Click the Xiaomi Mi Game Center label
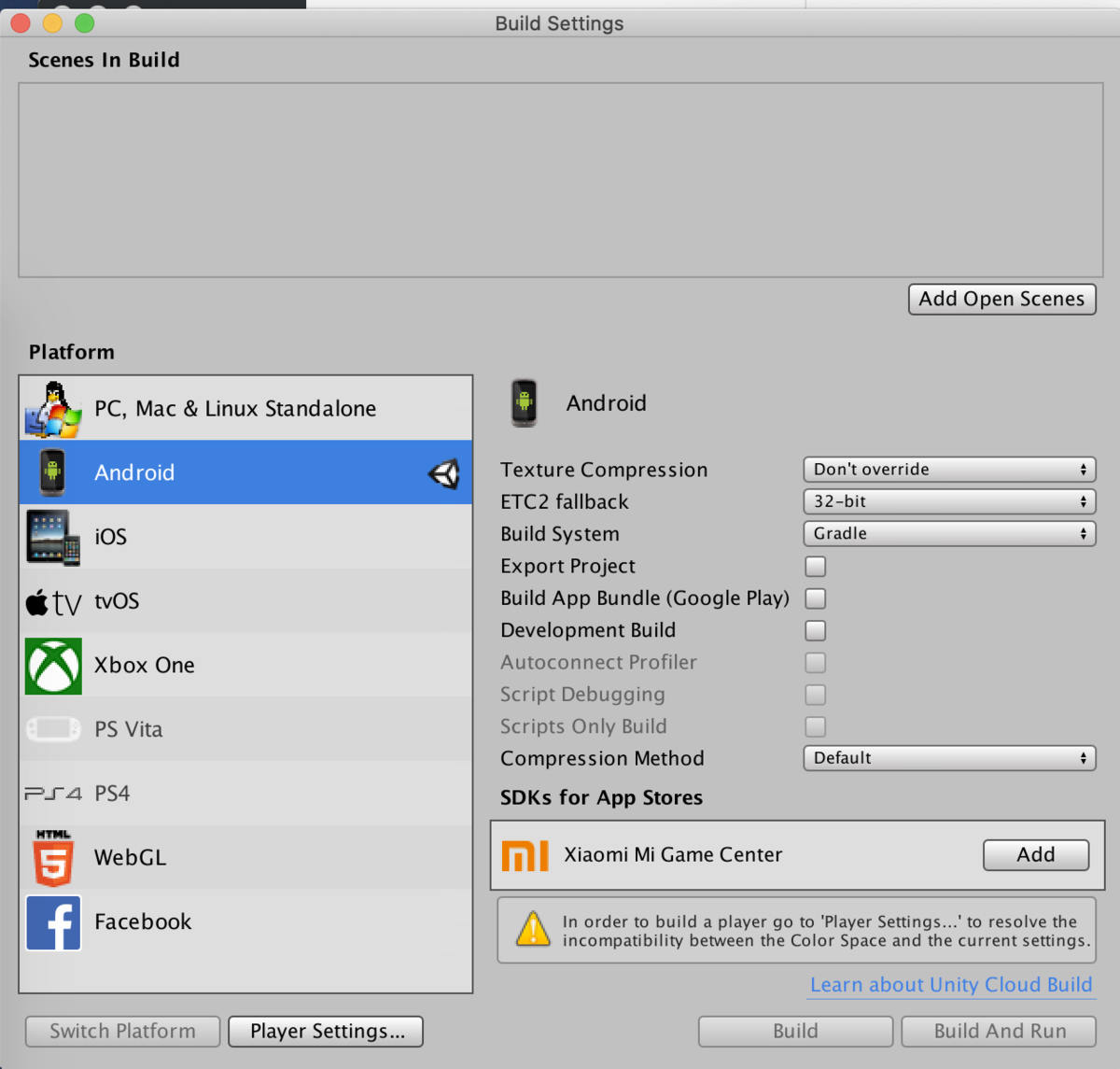Screen dimensions: 1120x1069 point(673,855)
